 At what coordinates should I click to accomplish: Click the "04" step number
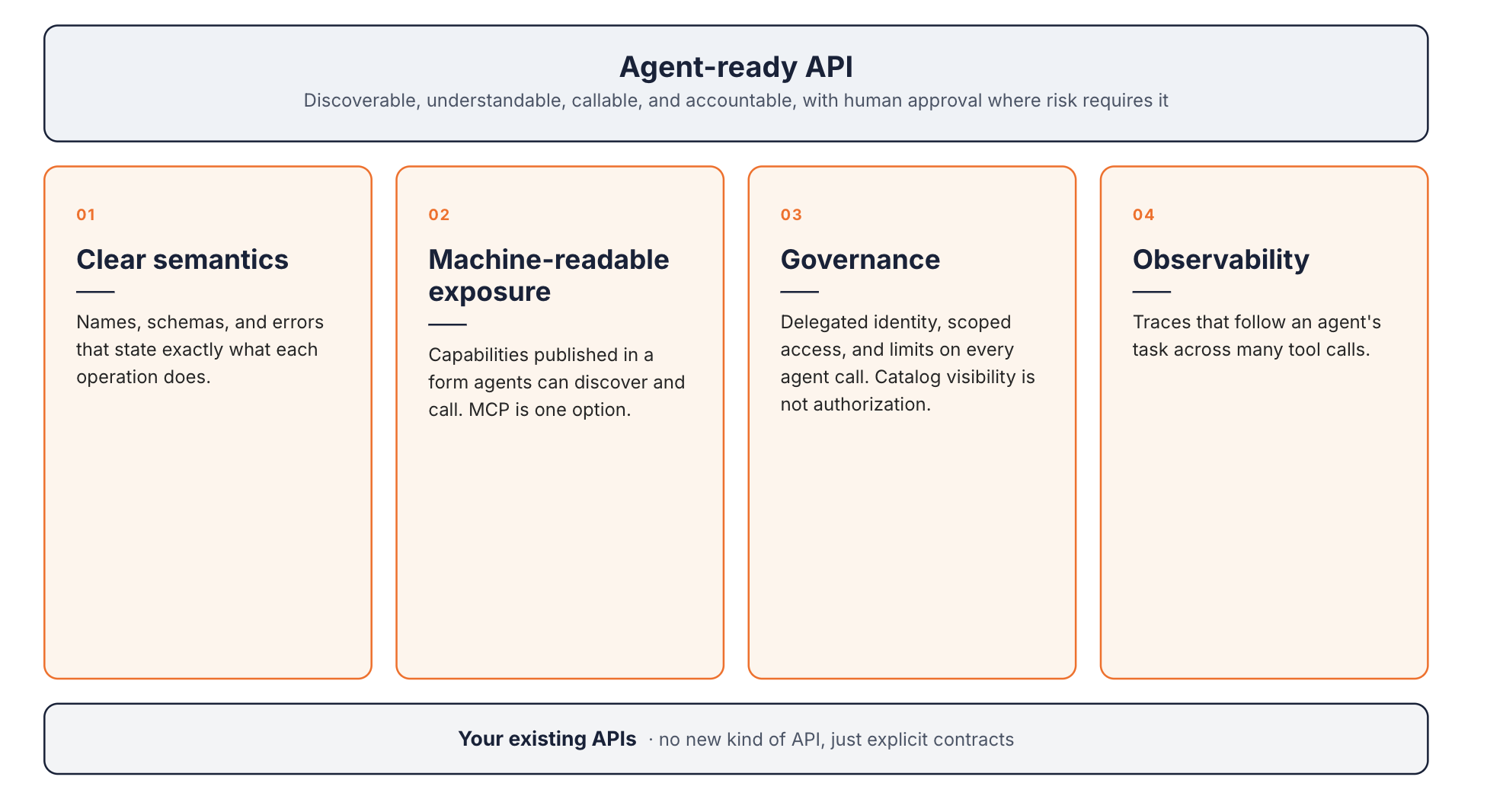[1143, 215]
